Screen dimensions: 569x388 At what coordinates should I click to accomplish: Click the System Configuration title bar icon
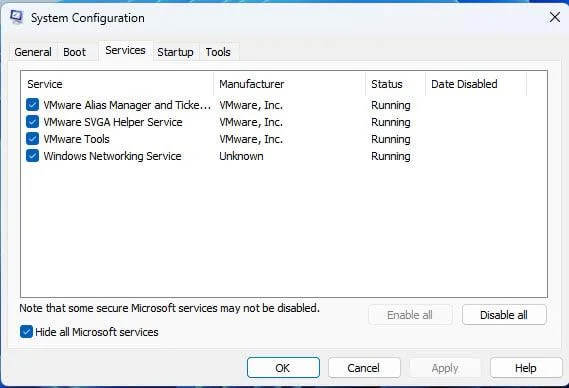coord(16,17)
